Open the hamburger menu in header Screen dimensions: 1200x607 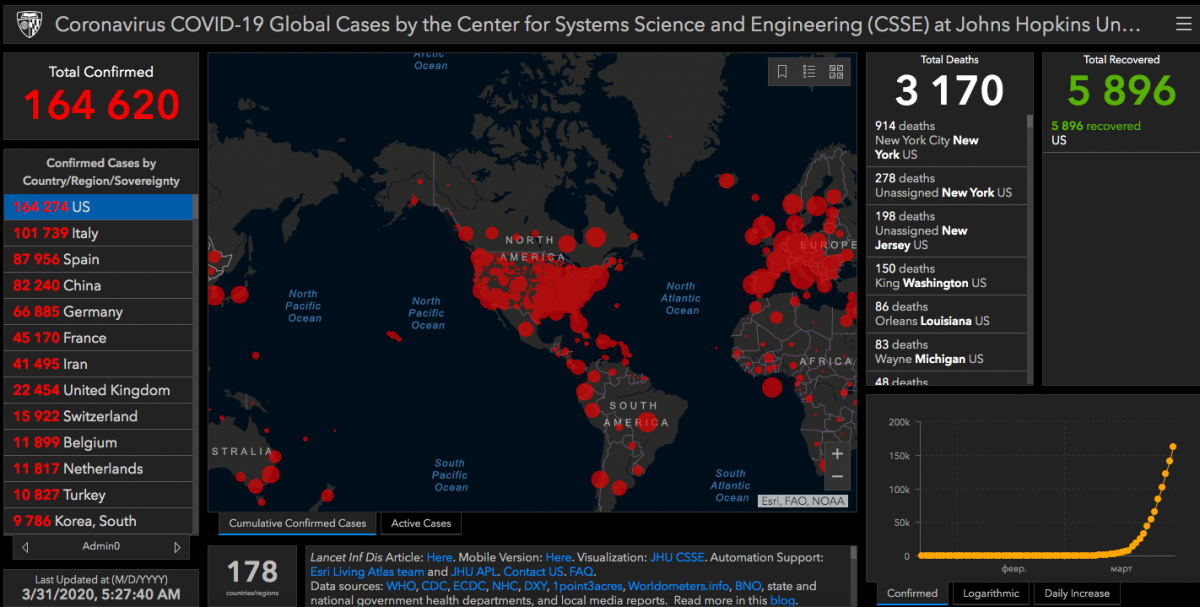point(1183,23)
